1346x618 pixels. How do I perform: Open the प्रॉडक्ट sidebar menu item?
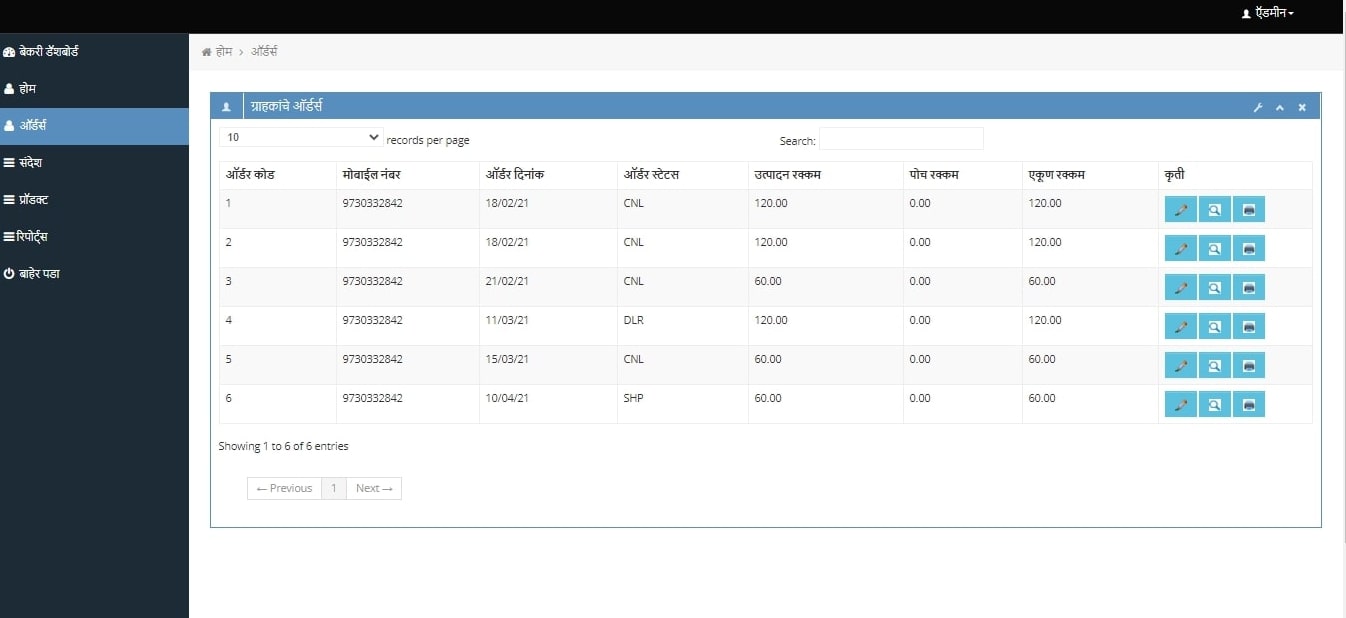click(x=33, y=200)
